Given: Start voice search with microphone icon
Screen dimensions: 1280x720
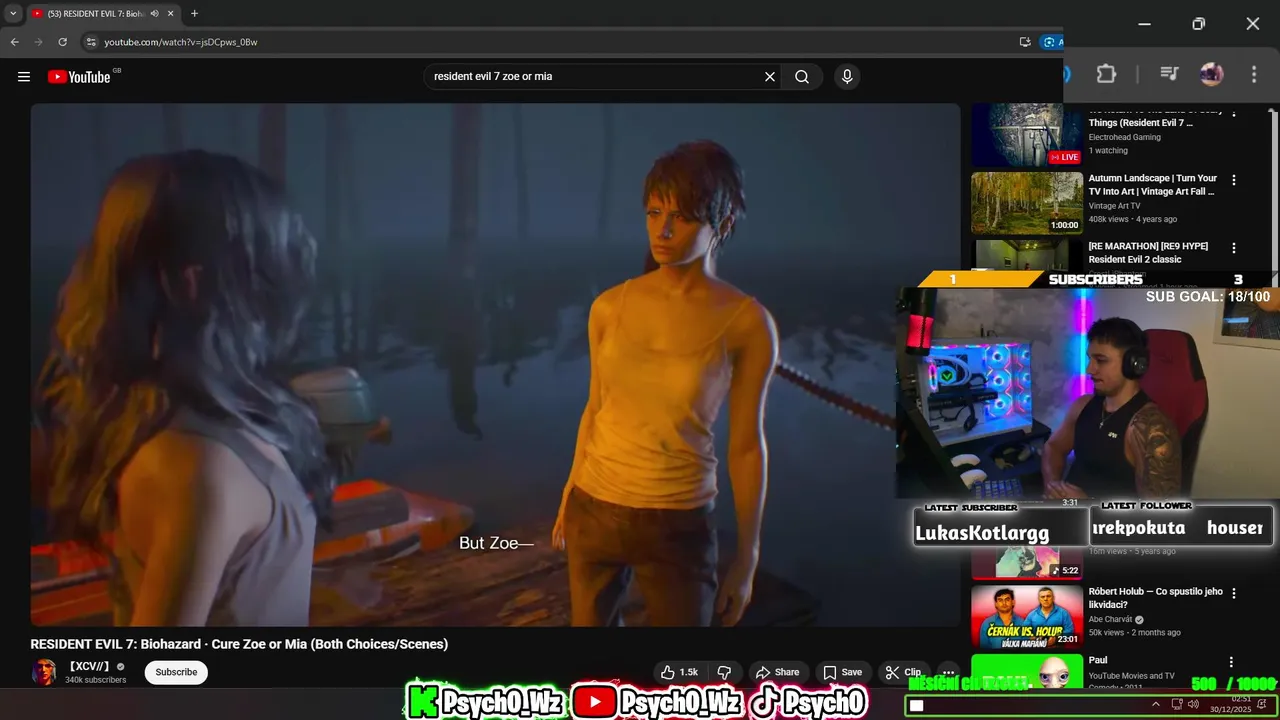Looking at the screenshot, I should point(847,77).
